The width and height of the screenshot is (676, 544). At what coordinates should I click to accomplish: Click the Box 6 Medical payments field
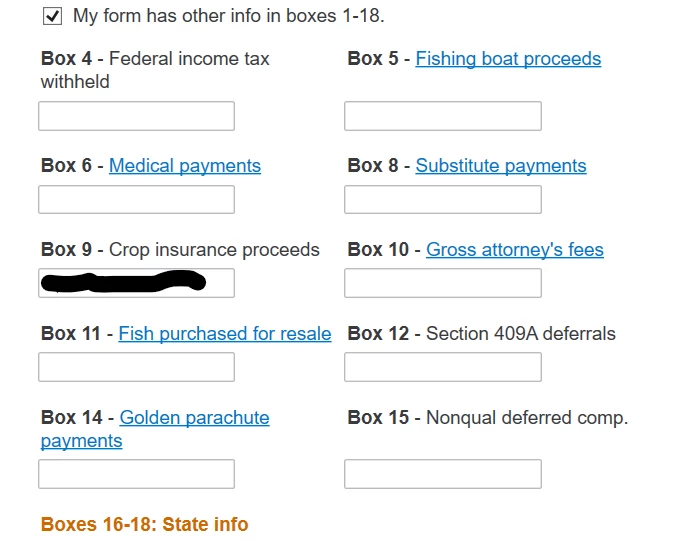pos(136,200)
